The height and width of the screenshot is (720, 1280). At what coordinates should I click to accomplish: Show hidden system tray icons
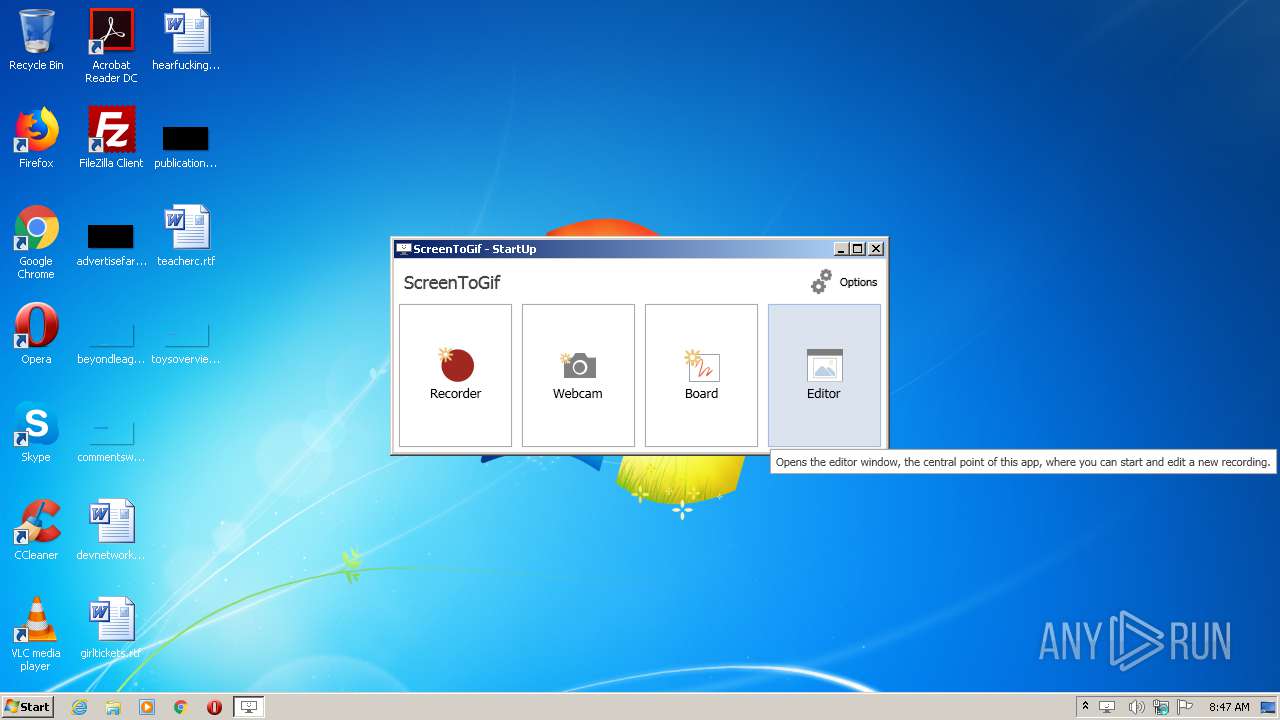tap(1085, 706)
